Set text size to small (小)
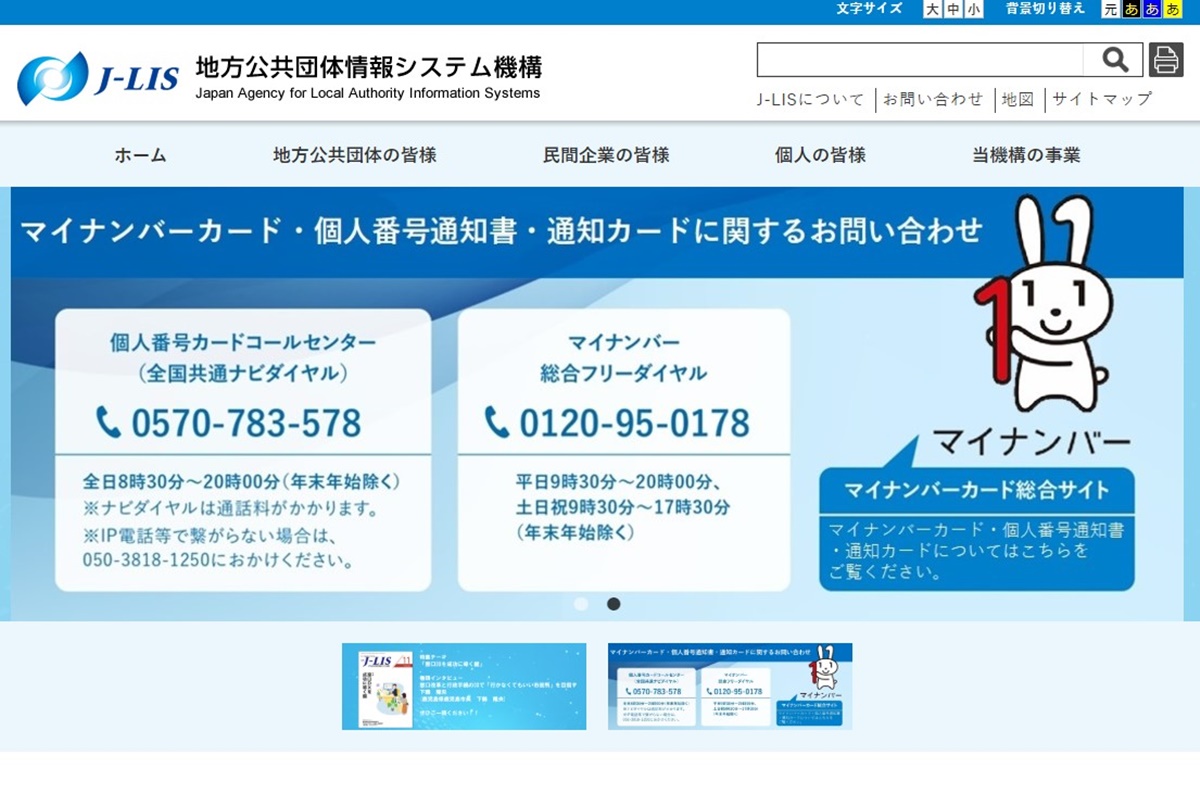This screenshot has height=805, width=1200. [974, 9]
